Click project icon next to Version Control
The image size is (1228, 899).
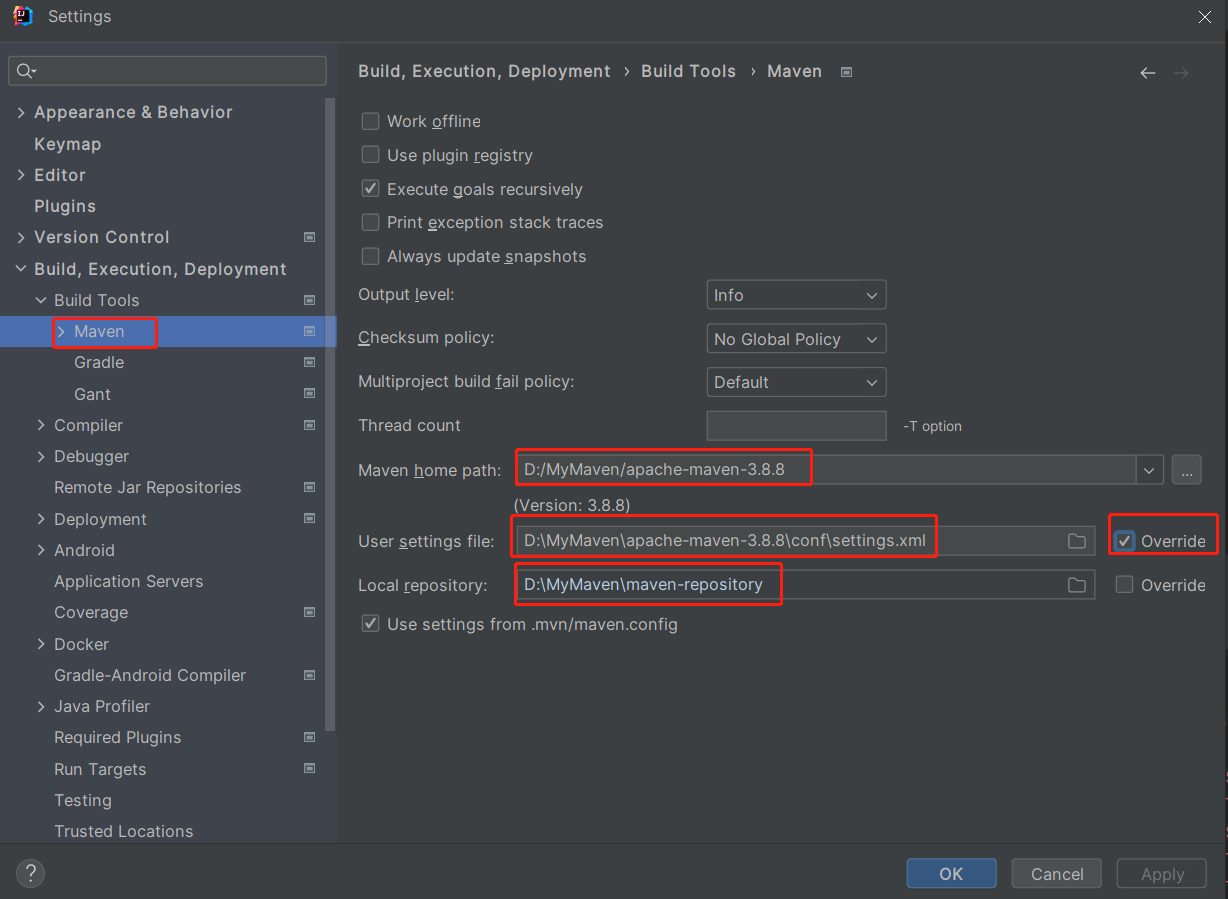pos(309,238)
